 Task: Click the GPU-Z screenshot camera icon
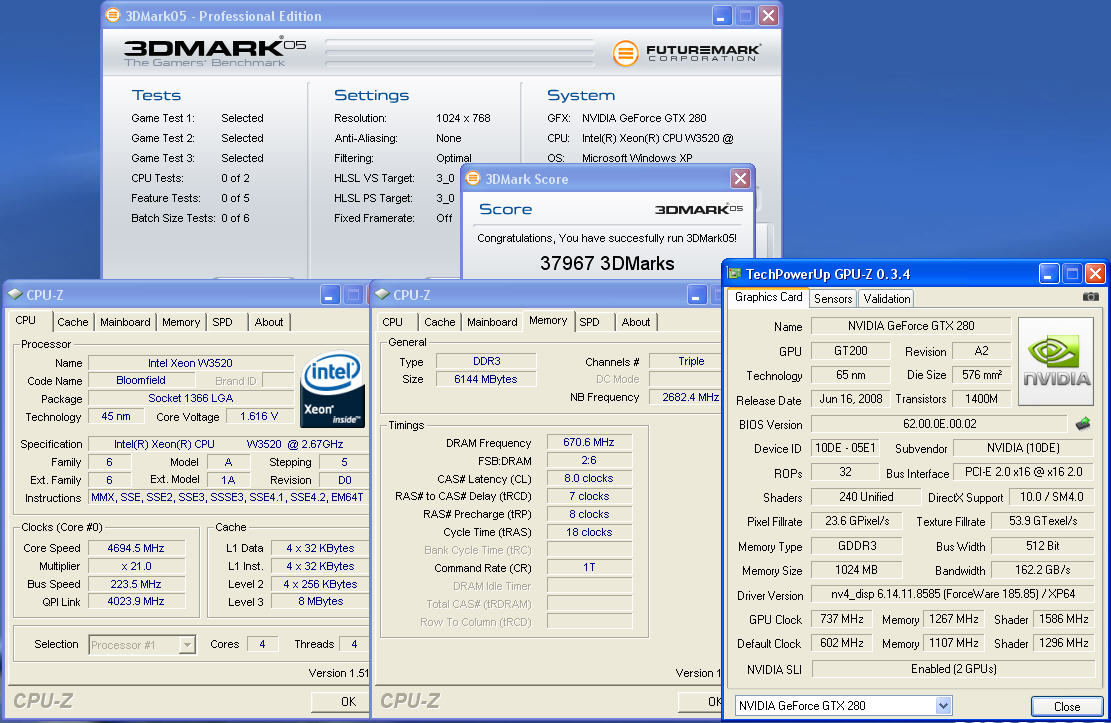1091,297
